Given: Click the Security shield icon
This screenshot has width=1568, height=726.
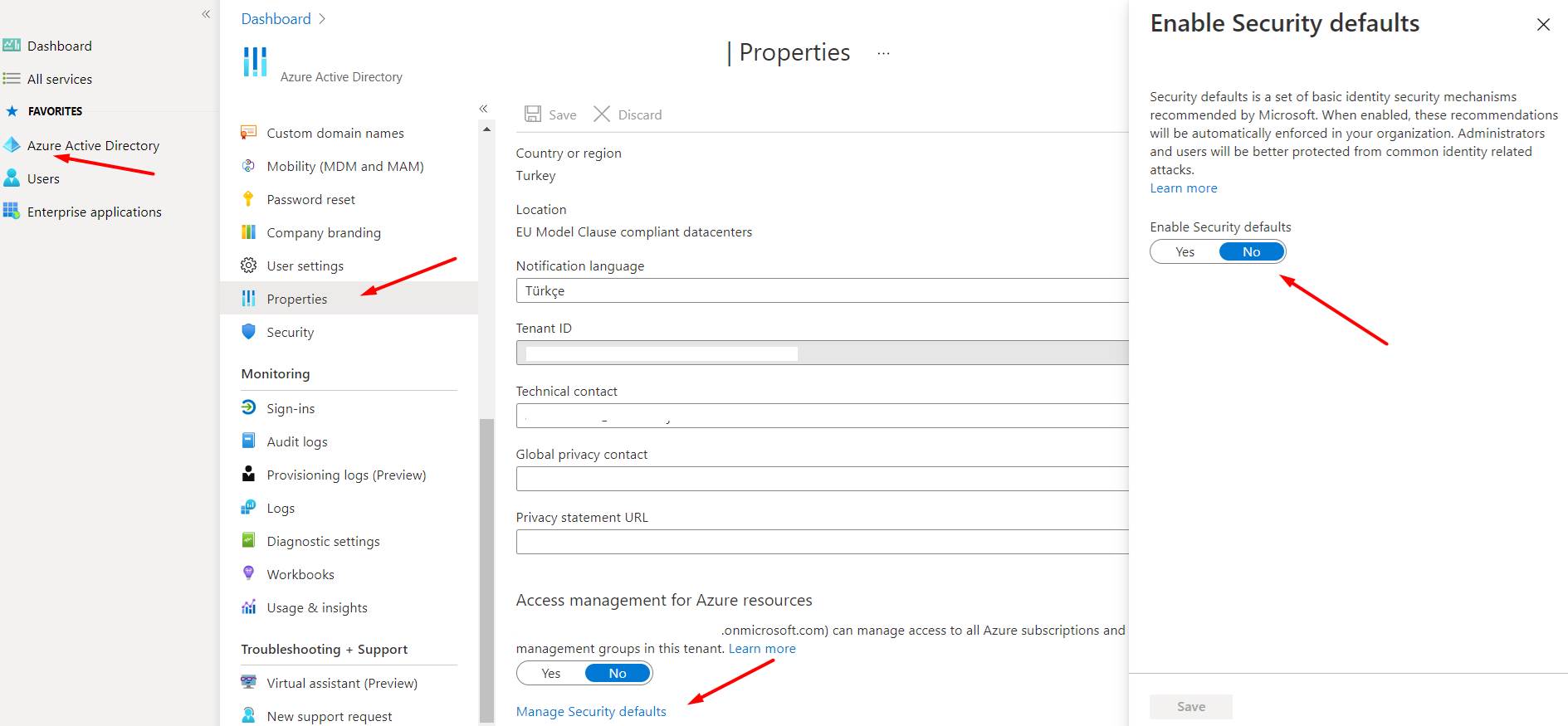Looking at the screenshot, I should tap(248, 332).
